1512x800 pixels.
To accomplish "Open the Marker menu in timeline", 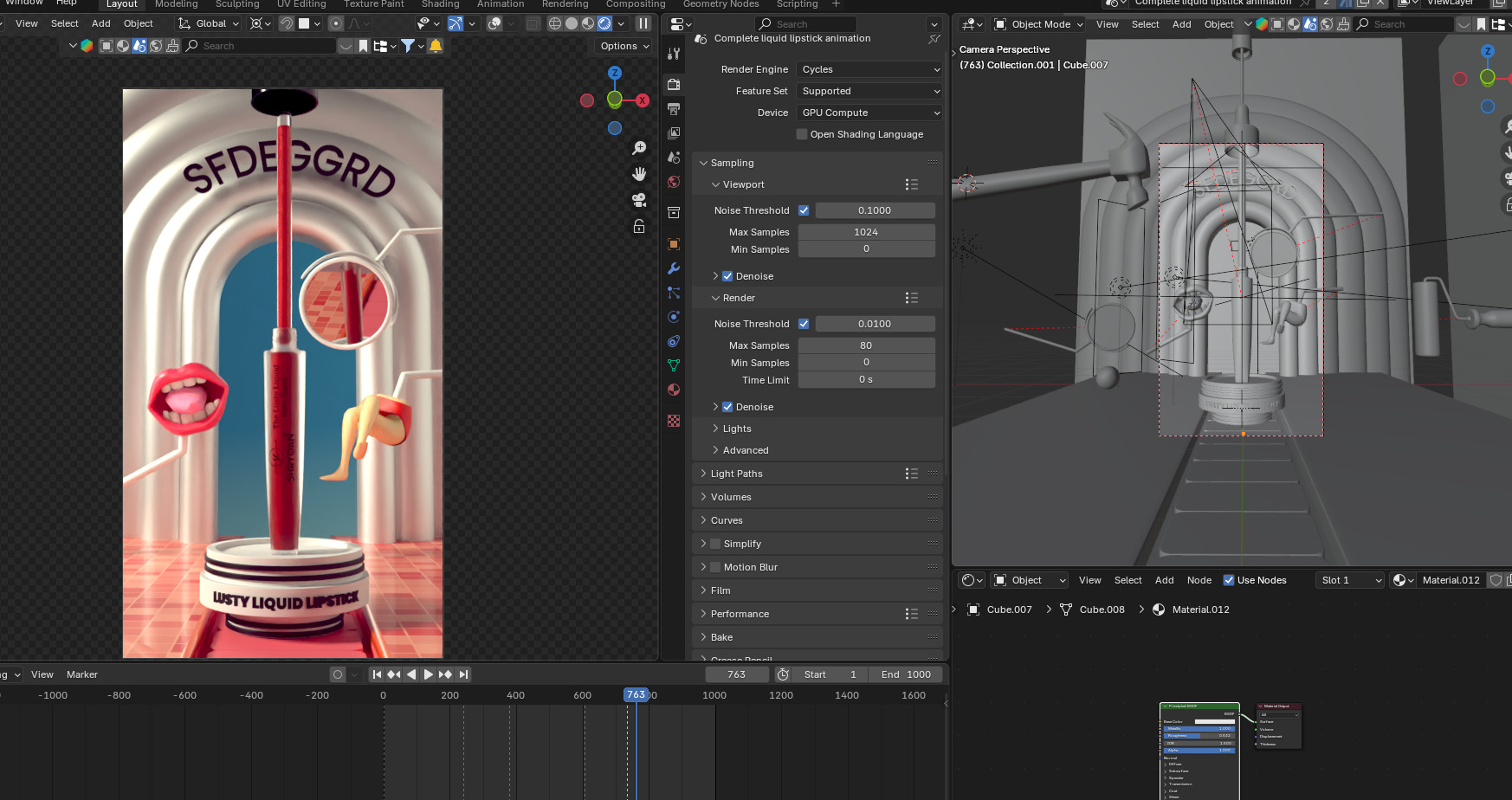I will [82, 674].
